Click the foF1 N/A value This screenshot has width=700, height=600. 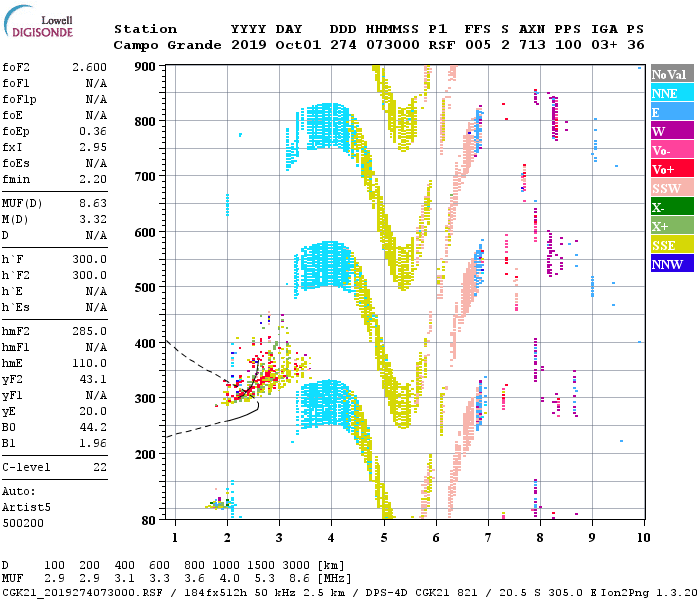(96, 83)
